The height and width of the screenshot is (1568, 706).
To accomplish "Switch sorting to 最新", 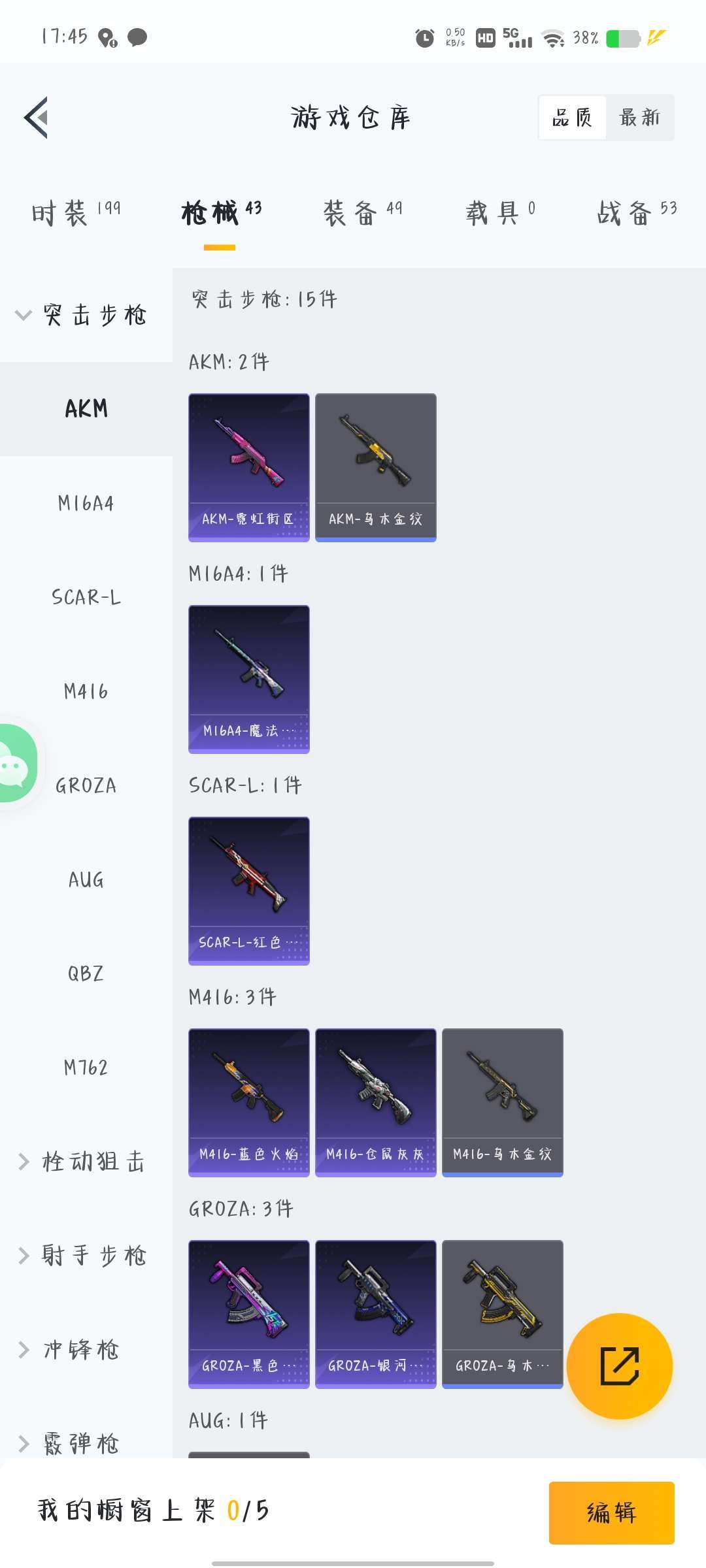I will point(640,118).
